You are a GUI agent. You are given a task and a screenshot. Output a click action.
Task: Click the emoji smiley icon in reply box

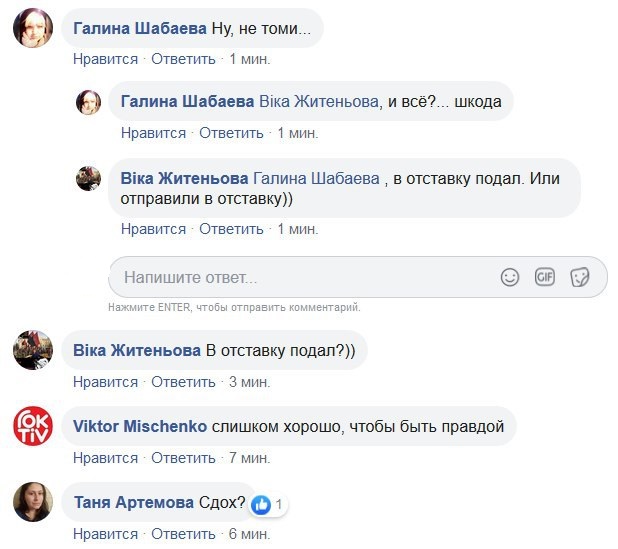click(x=510, y=277)
